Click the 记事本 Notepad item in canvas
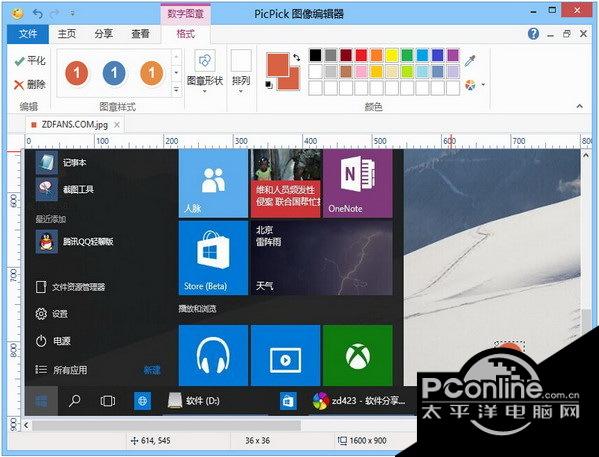Screen dimensions: 599x457 click(61, 162)
